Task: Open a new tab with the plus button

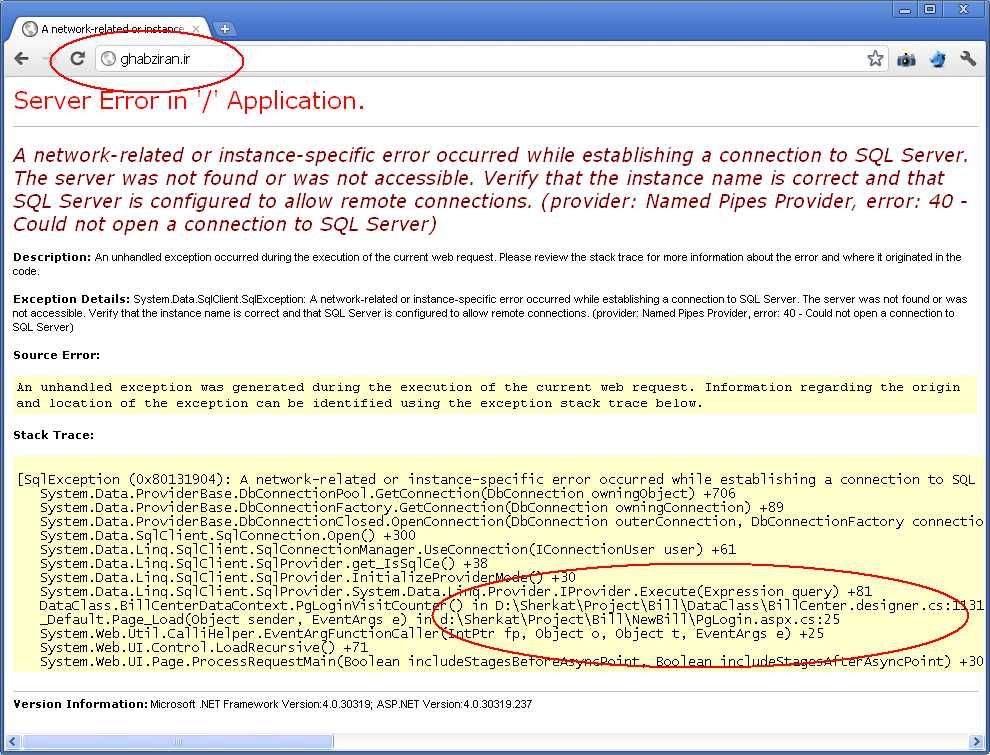Action: (224, 28)
